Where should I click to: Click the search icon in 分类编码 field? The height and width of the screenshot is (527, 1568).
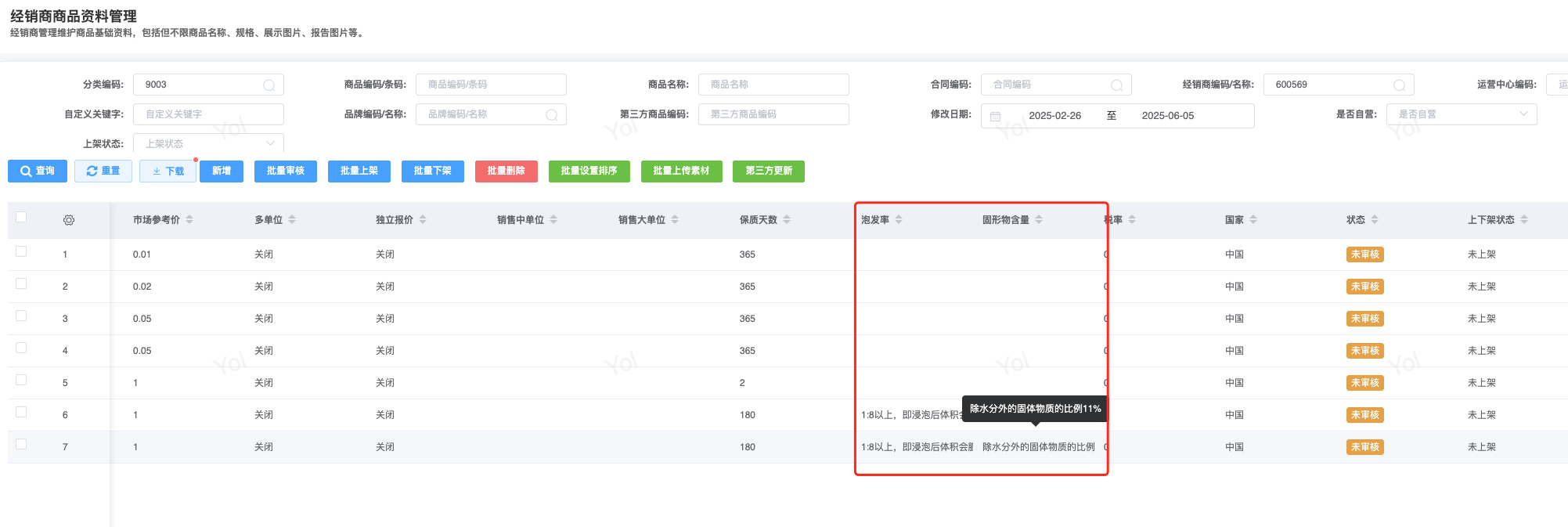tap(269, 85)
